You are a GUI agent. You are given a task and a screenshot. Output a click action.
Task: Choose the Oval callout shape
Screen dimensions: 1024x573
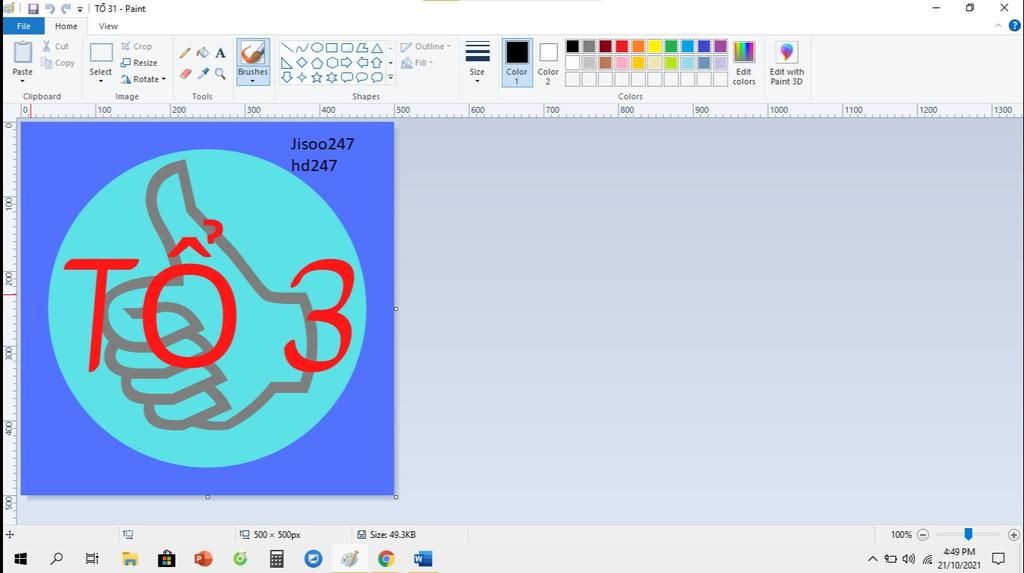tap(362, 77)
